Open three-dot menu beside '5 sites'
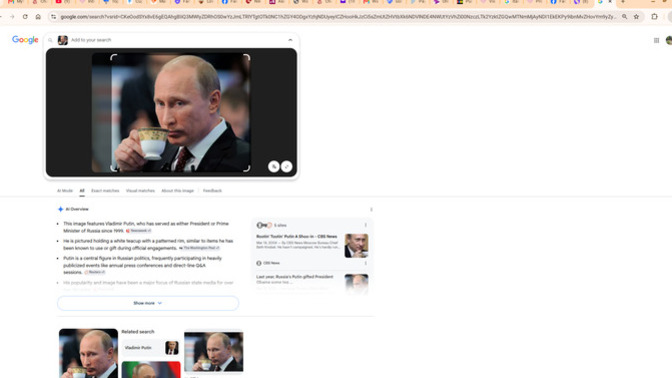 [x=366, y=225]
